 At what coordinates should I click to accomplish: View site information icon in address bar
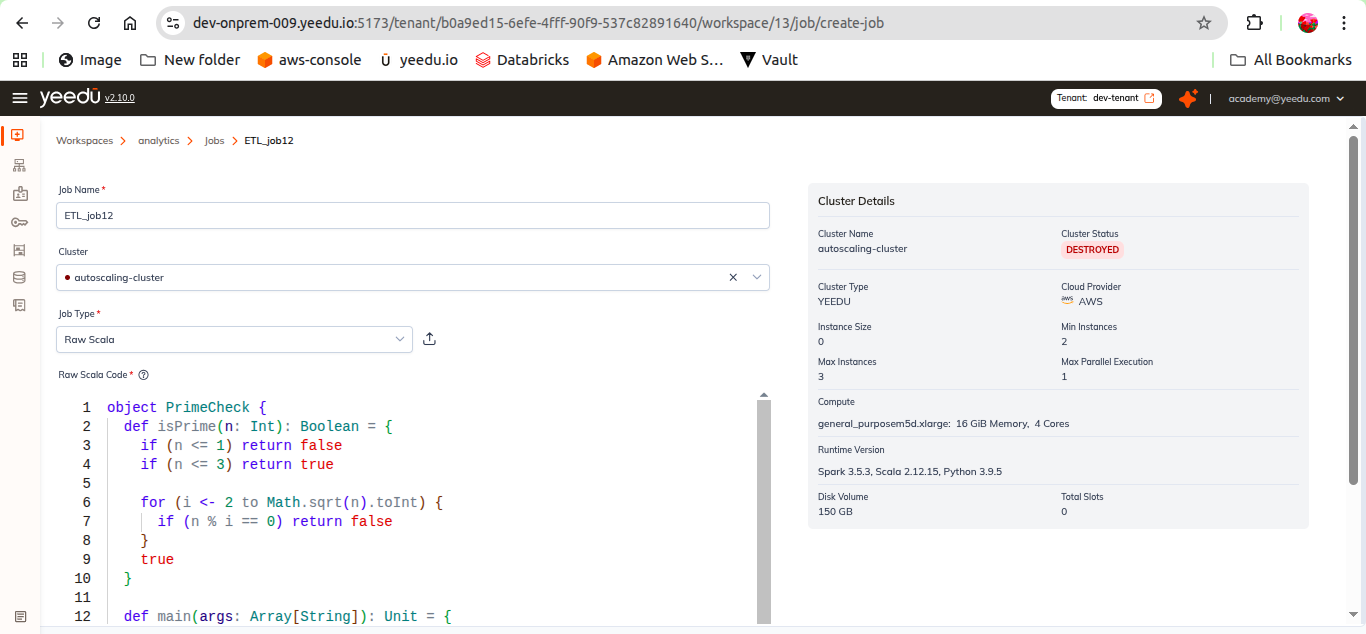click(x=173, y=23)
